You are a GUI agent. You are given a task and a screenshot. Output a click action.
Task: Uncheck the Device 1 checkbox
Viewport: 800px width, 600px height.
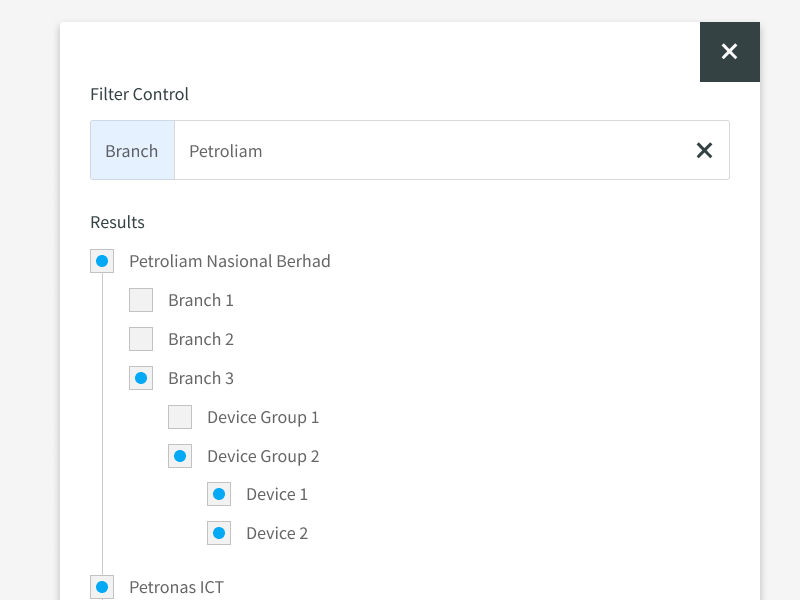tap(219, 493)
